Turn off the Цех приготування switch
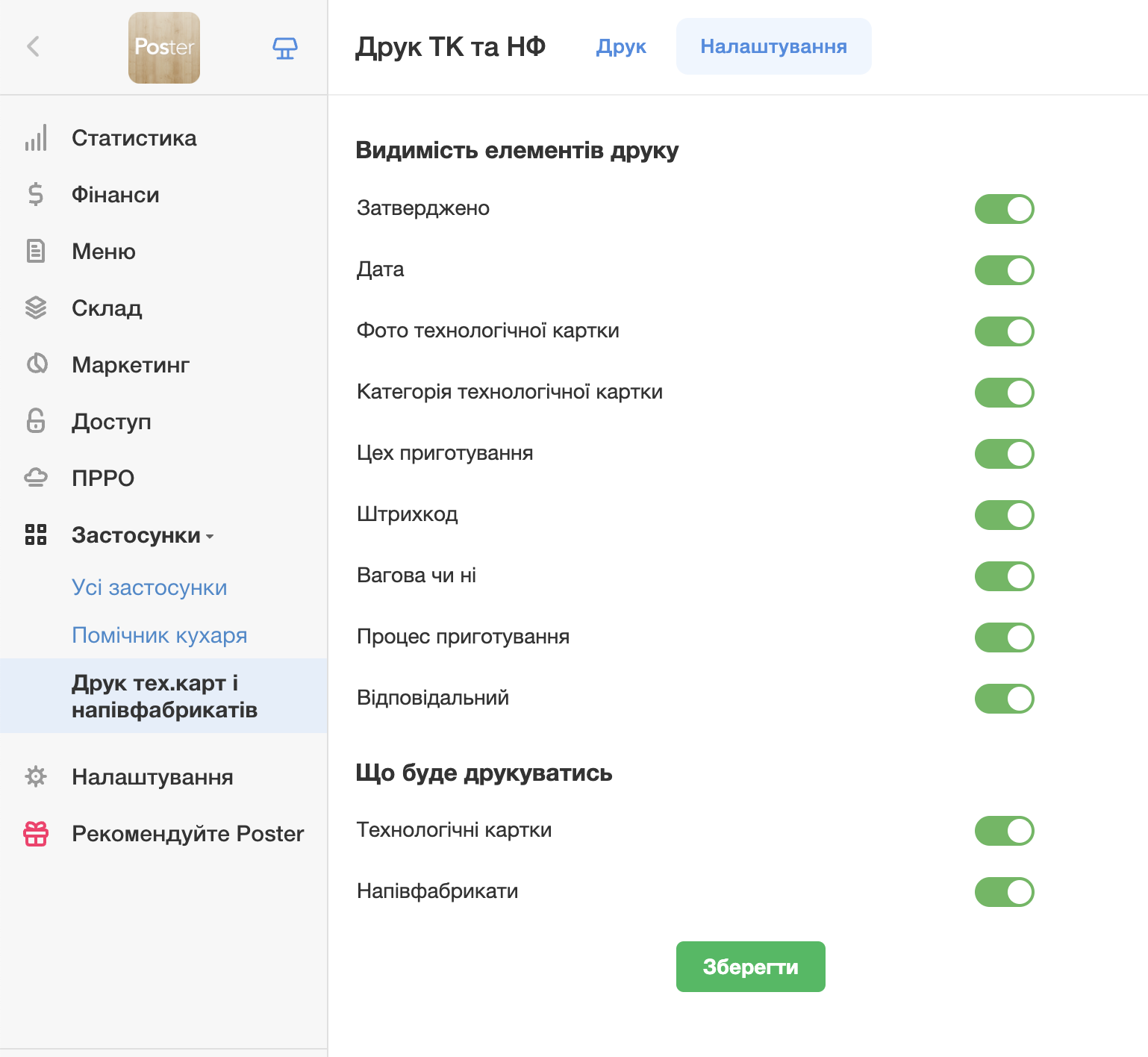This screenshot has width=1148, height=1057. (1004, 454)
